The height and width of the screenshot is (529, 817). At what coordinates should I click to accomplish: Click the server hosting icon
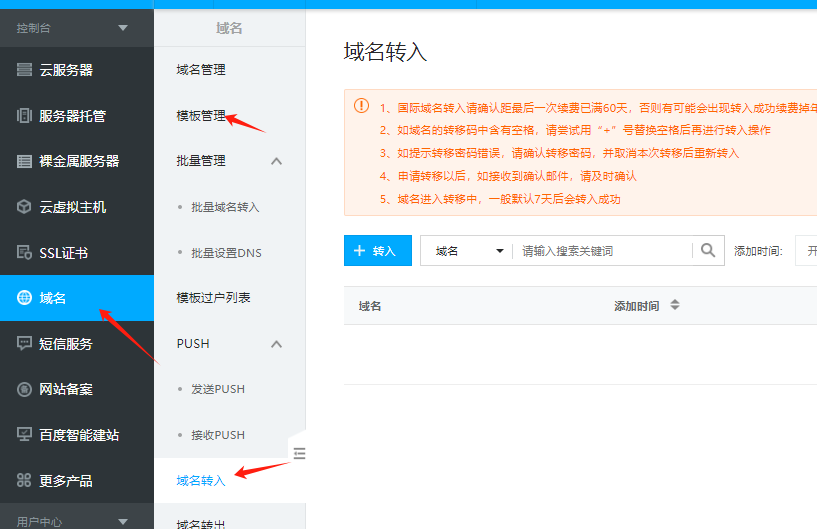point(24,115)
